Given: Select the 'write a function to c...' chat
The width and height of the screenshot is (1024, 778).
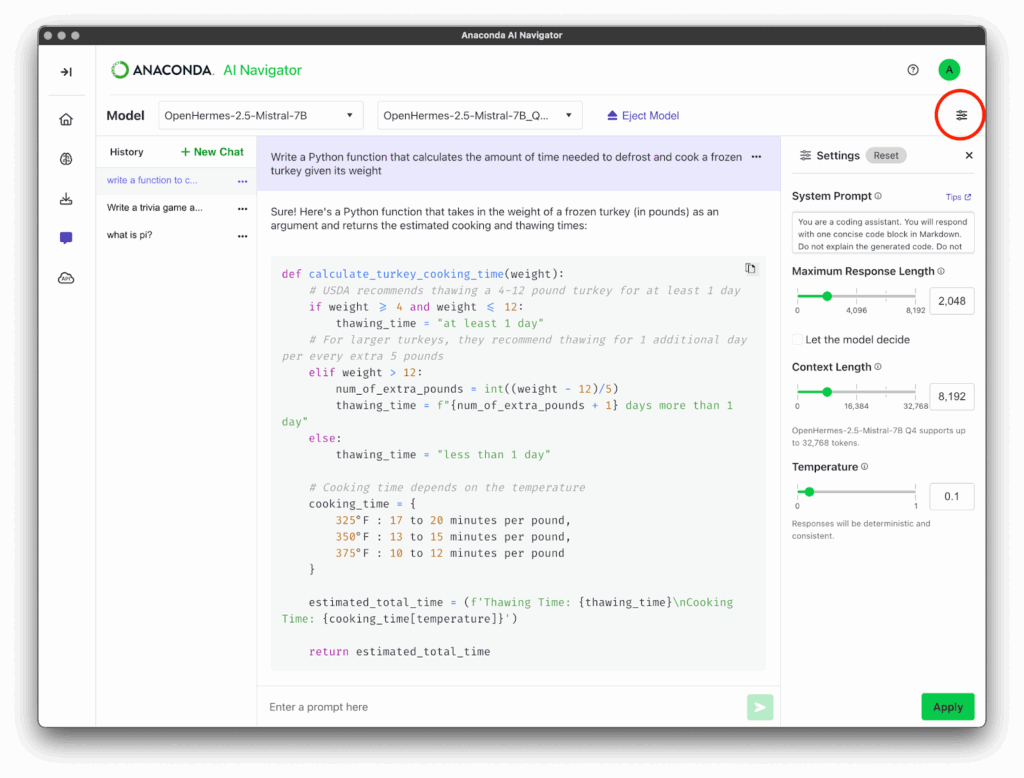Looking at the screenshot, I should 152,180.
